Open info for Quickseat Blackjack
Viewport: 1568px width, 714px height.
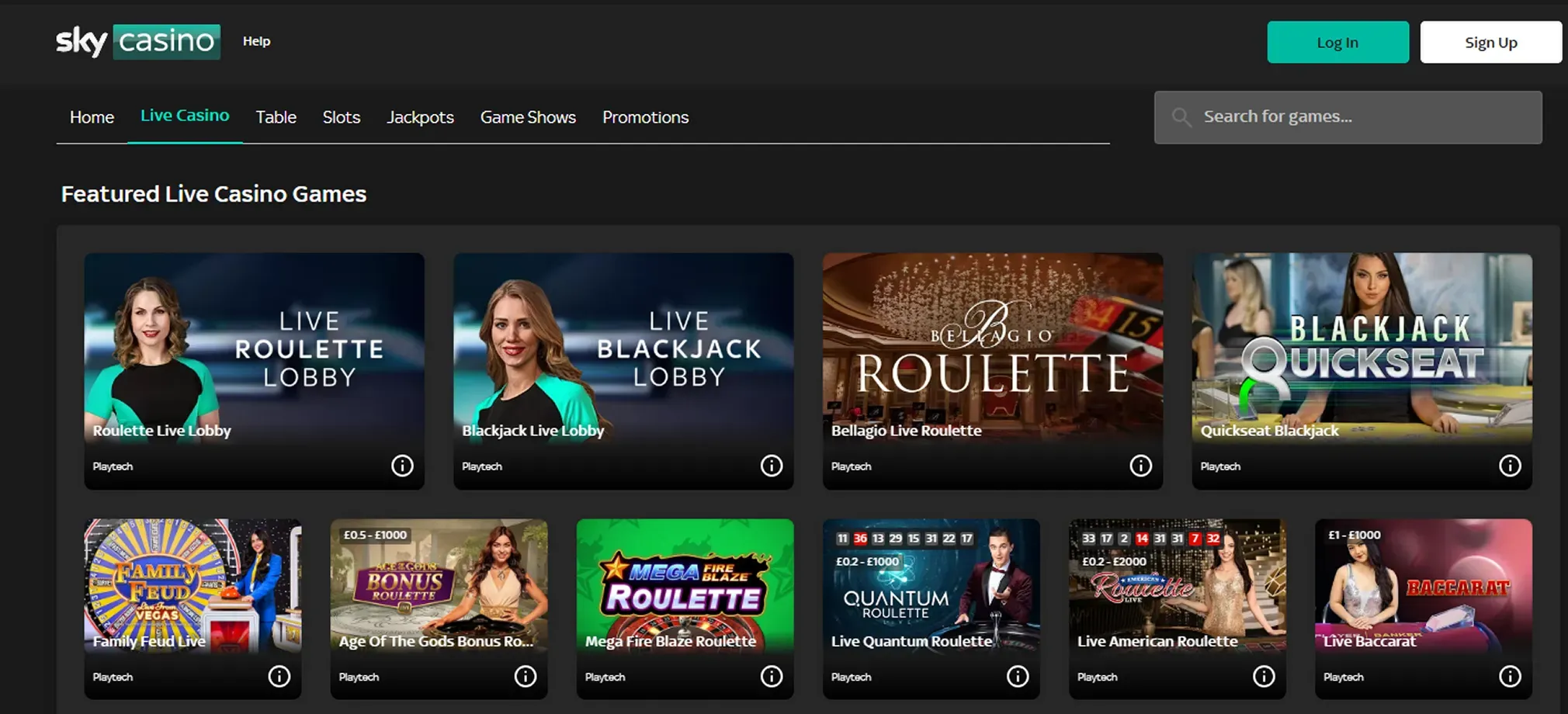1510,466
